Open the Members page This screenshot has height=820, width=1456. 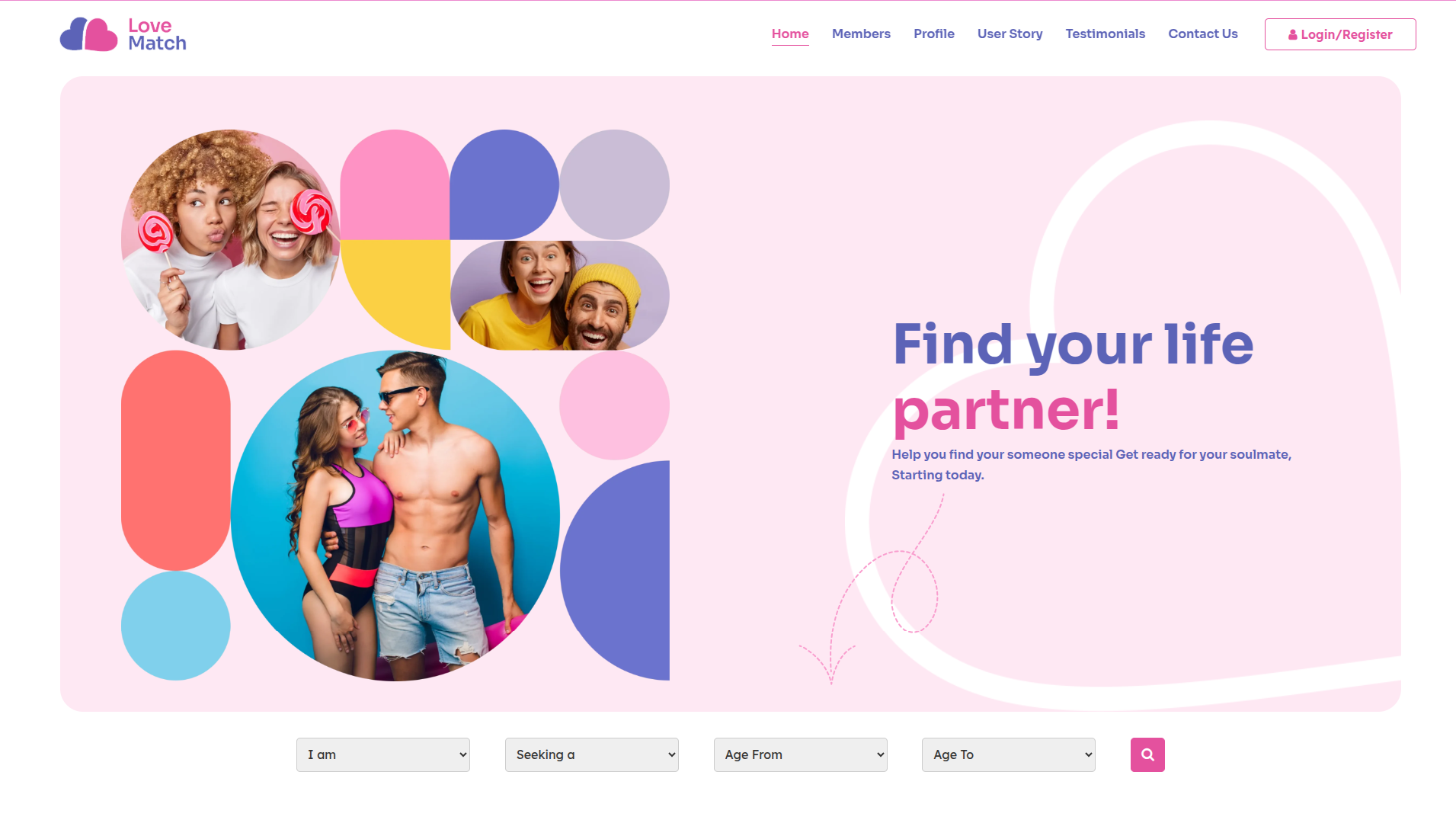click(861, 34)
